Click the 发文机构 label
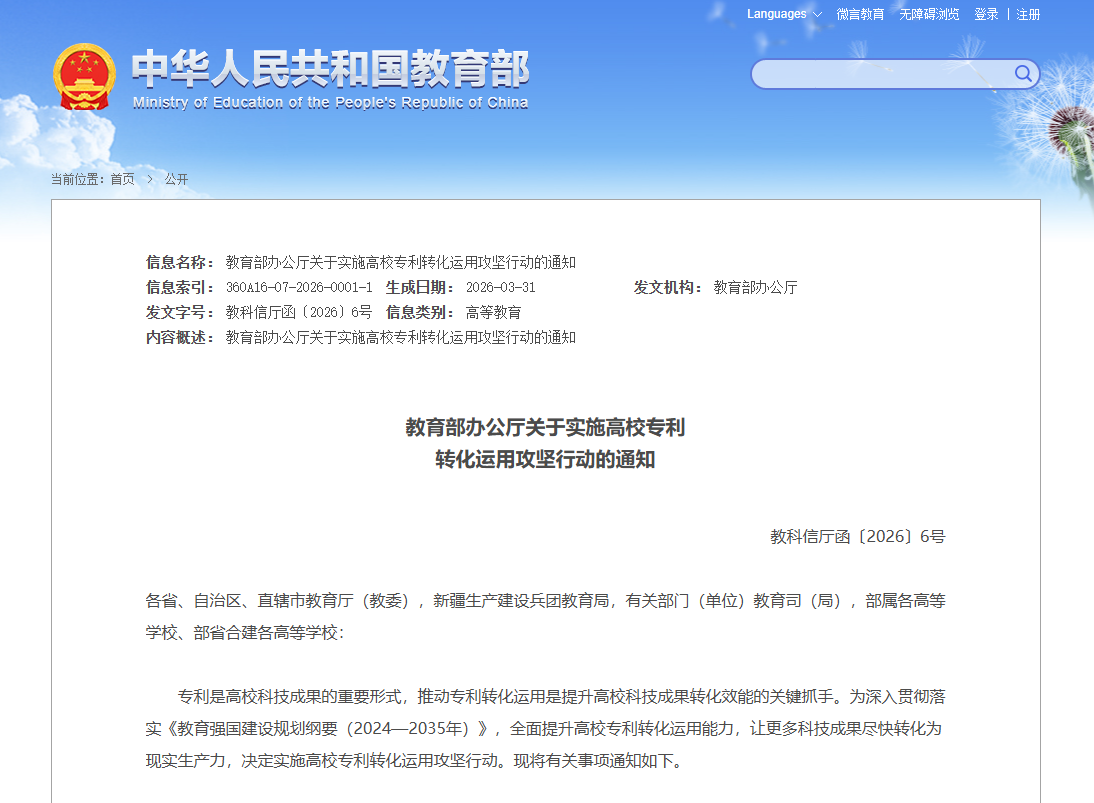 pos(668,287)
